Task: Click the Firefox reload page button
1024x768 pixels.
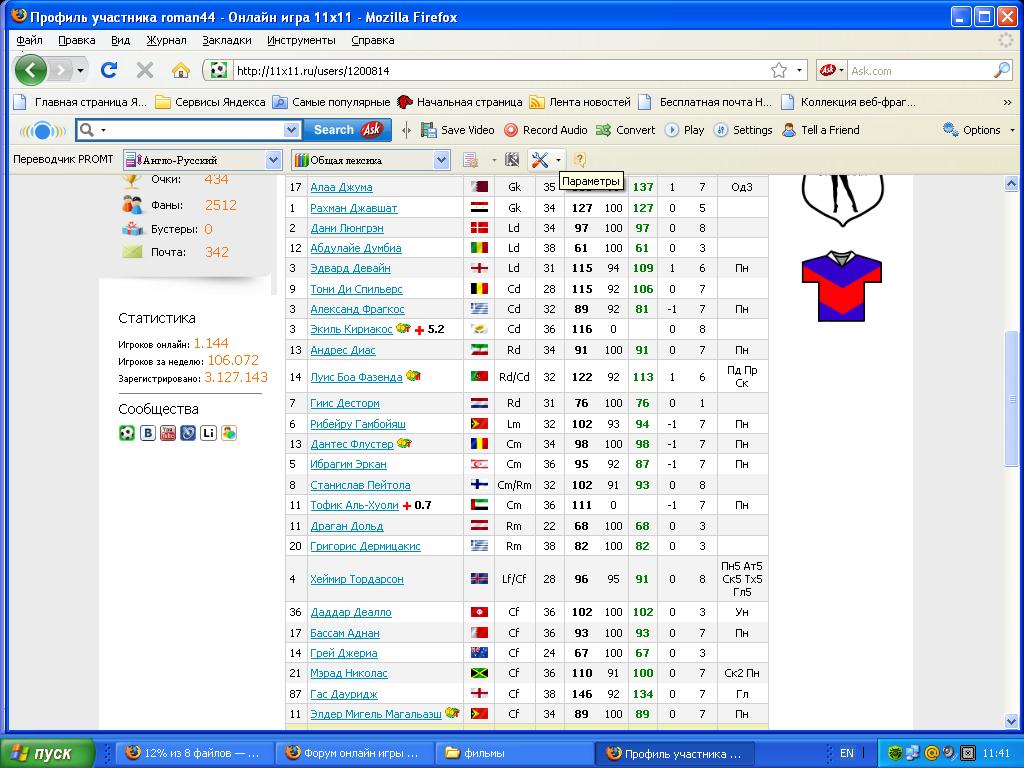Action: pos(109,70)
